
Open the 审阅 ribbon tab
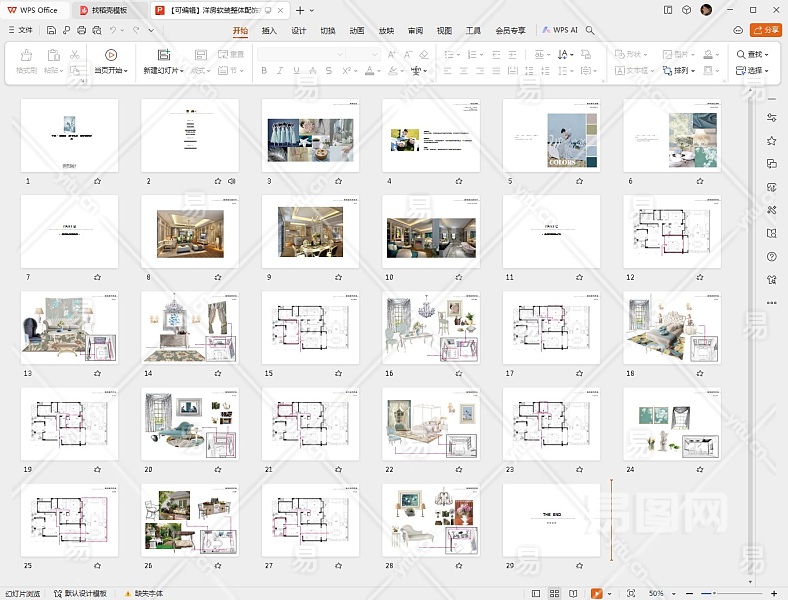coord(415,30)
